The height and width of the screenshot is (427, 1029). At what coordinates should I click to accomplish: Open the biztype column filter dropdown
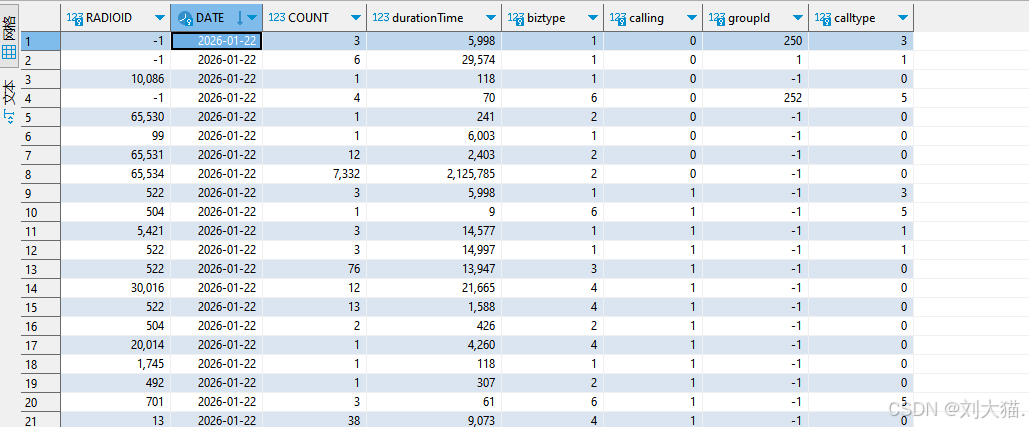coord(593,18)
